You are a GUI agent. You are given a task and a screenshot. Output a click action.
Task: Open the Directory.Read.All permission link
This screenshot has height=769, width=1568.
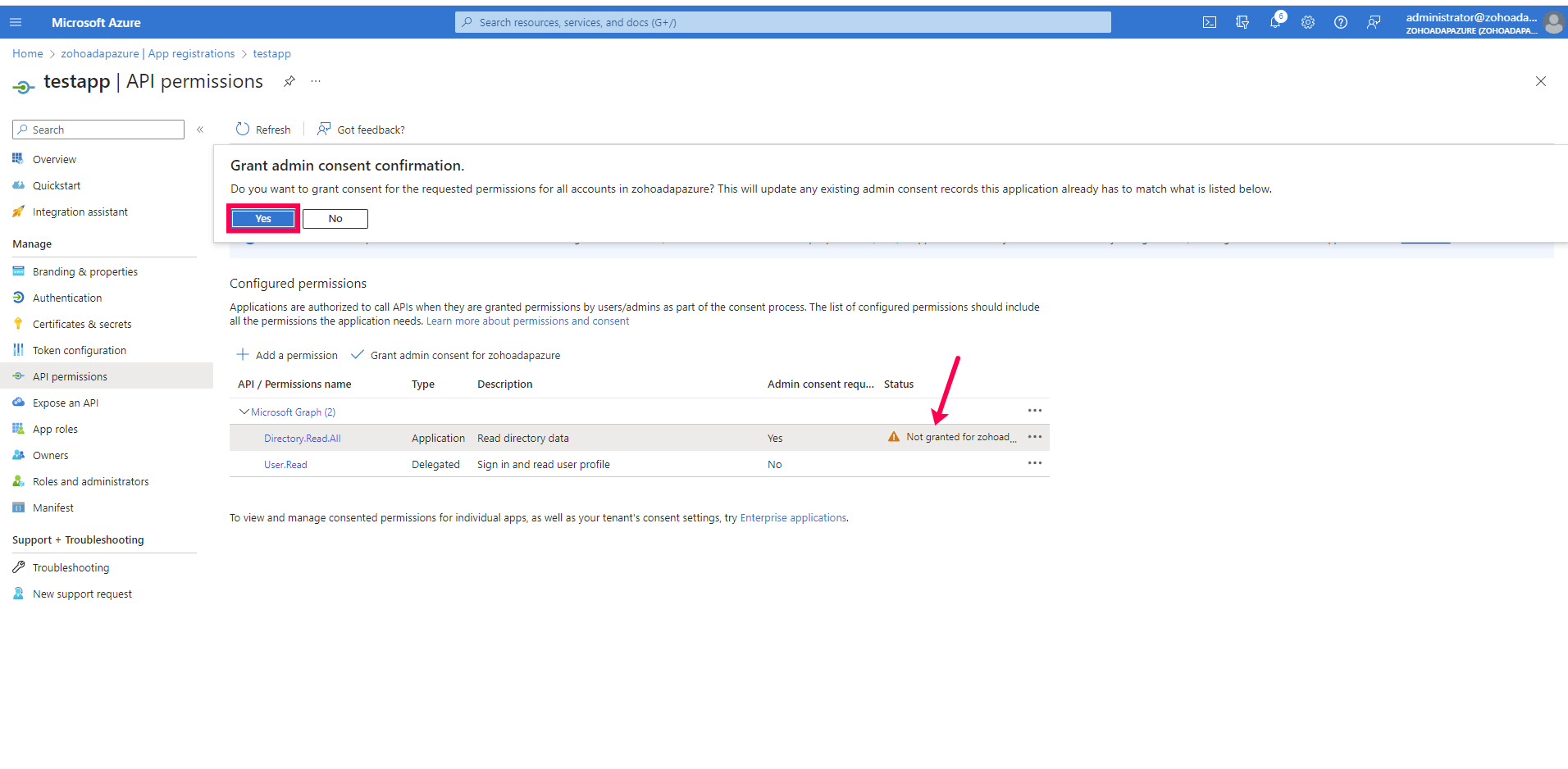click(x=303, y=439)
